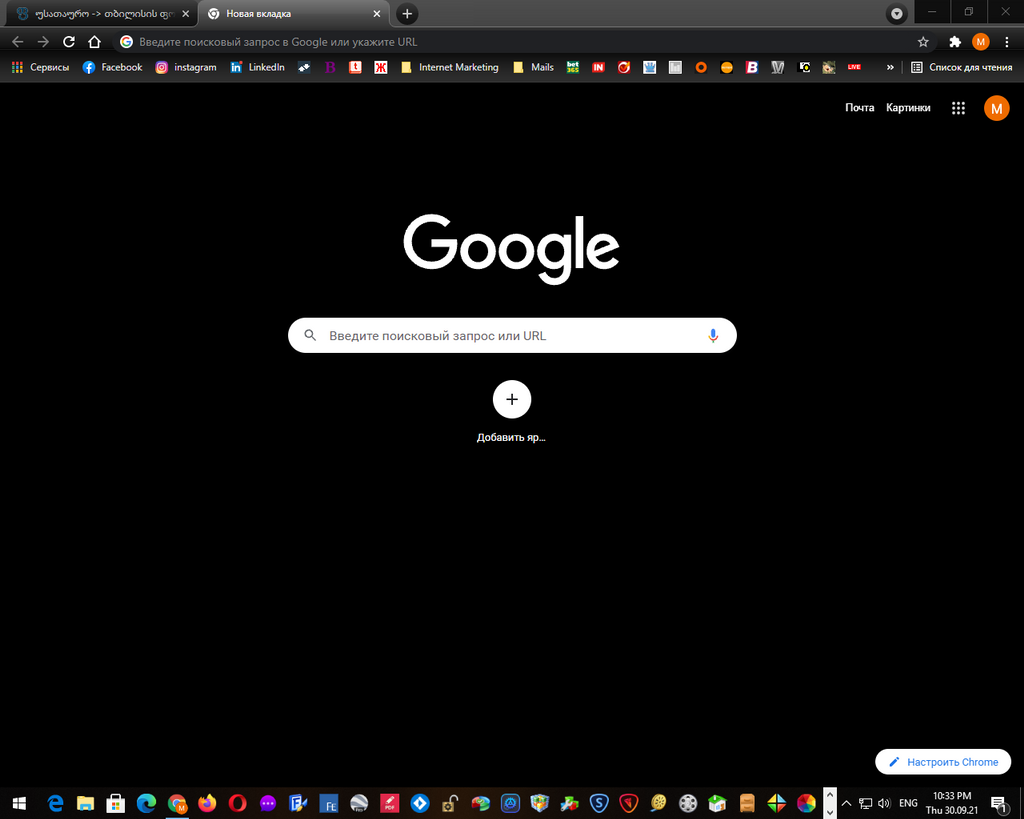Open the red PDF app on taskbar

pos(389,803)
